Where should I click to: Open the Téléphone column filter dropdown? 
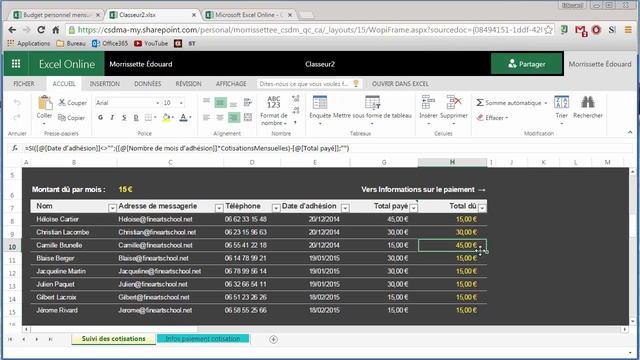click(x=276, y=208)
